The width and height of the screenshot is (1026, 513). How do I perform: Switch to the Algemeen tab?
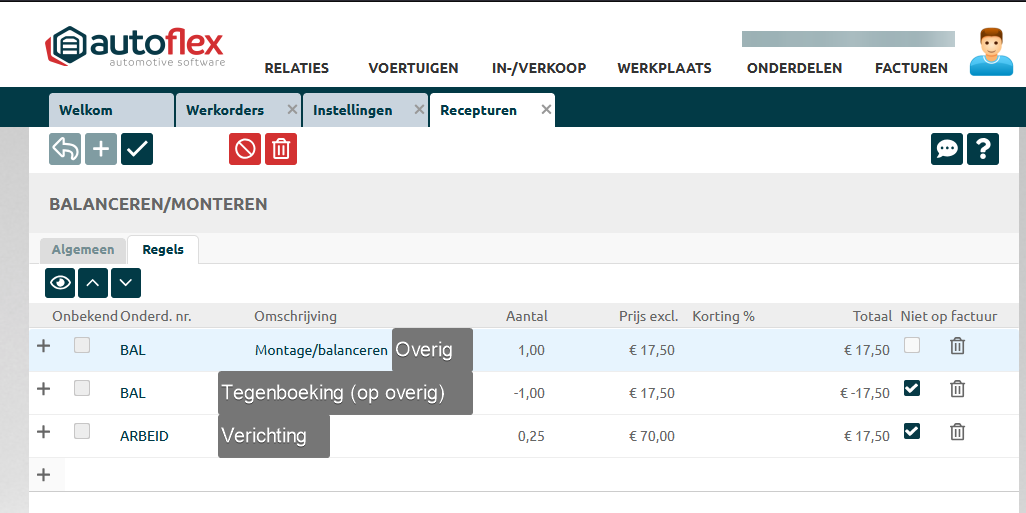click(83, 250)
